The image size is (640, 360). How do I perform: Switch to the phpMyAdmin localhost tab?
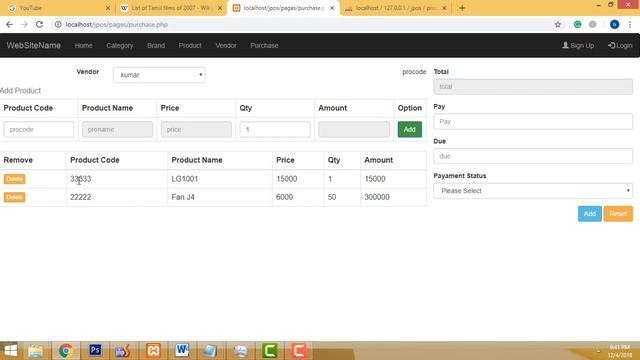pos(395,8)
